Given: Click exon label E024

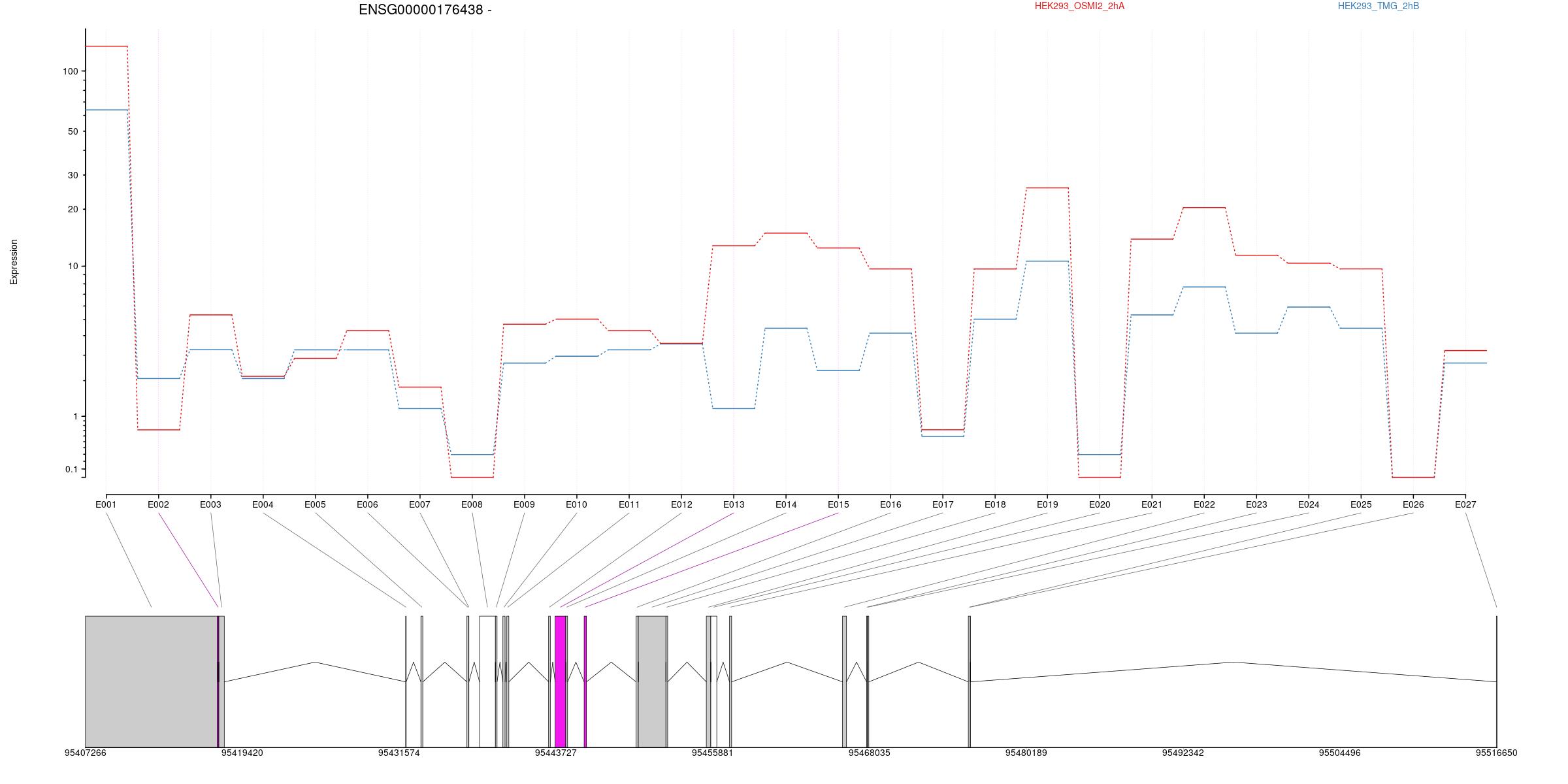Looking at the screenshot, I should [1309, 504].
